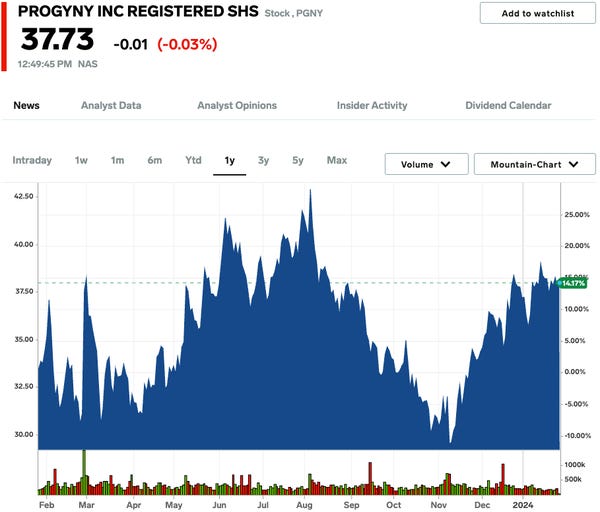The height and width of the screenshot is (512, 600).
Task: Switch chart to 1m range
Action: (117, 160)
